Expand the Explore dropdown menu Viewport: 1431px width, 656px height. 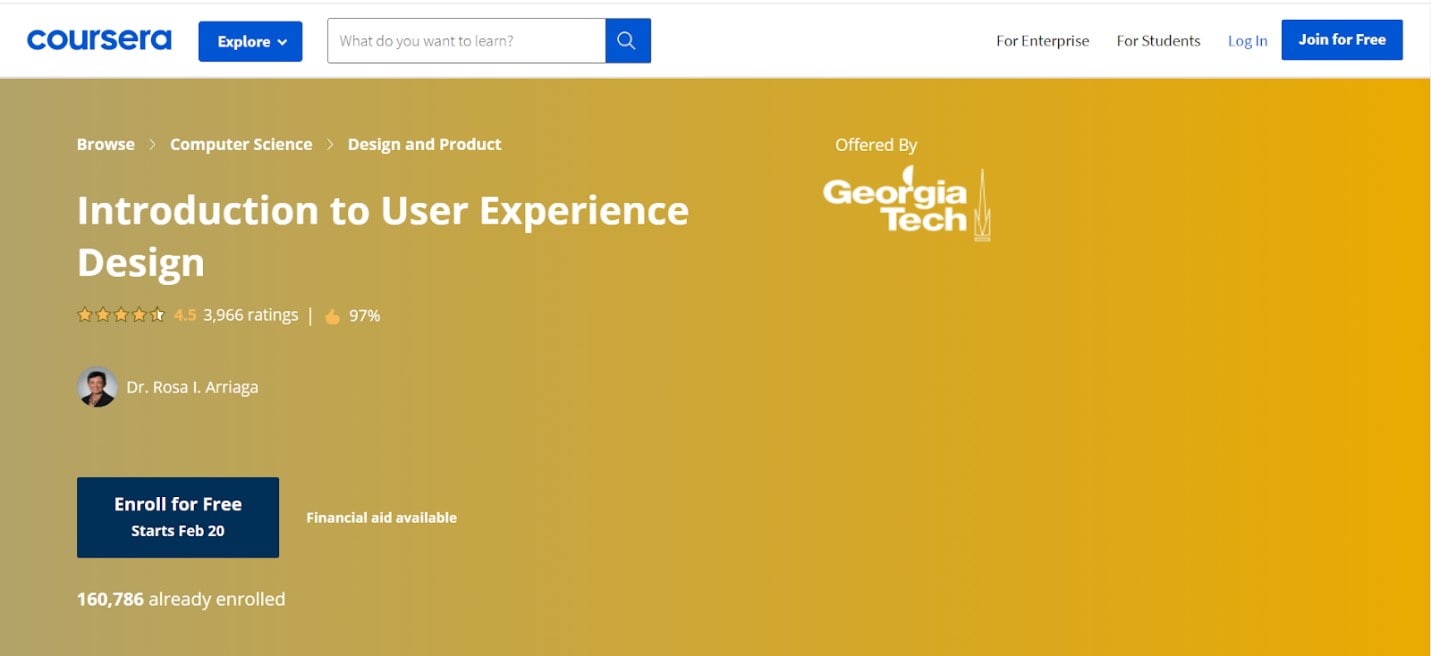250,41
